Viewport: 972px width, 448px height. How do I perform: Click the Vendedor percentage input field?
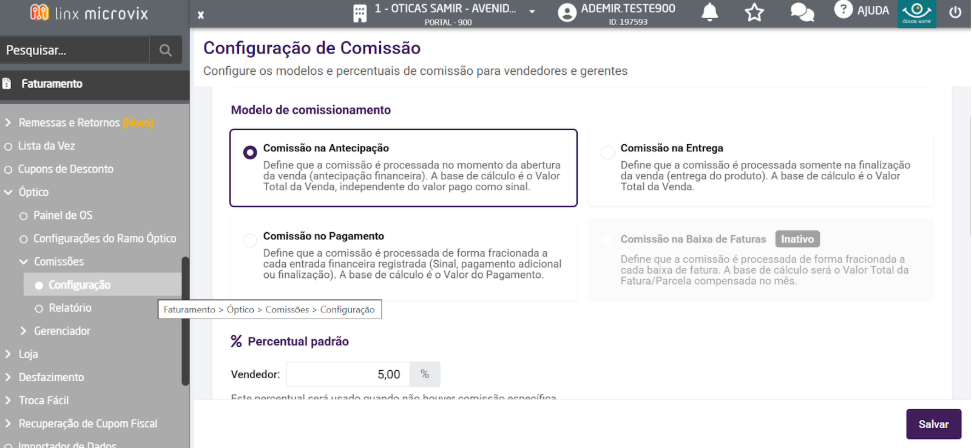[348, 374]
